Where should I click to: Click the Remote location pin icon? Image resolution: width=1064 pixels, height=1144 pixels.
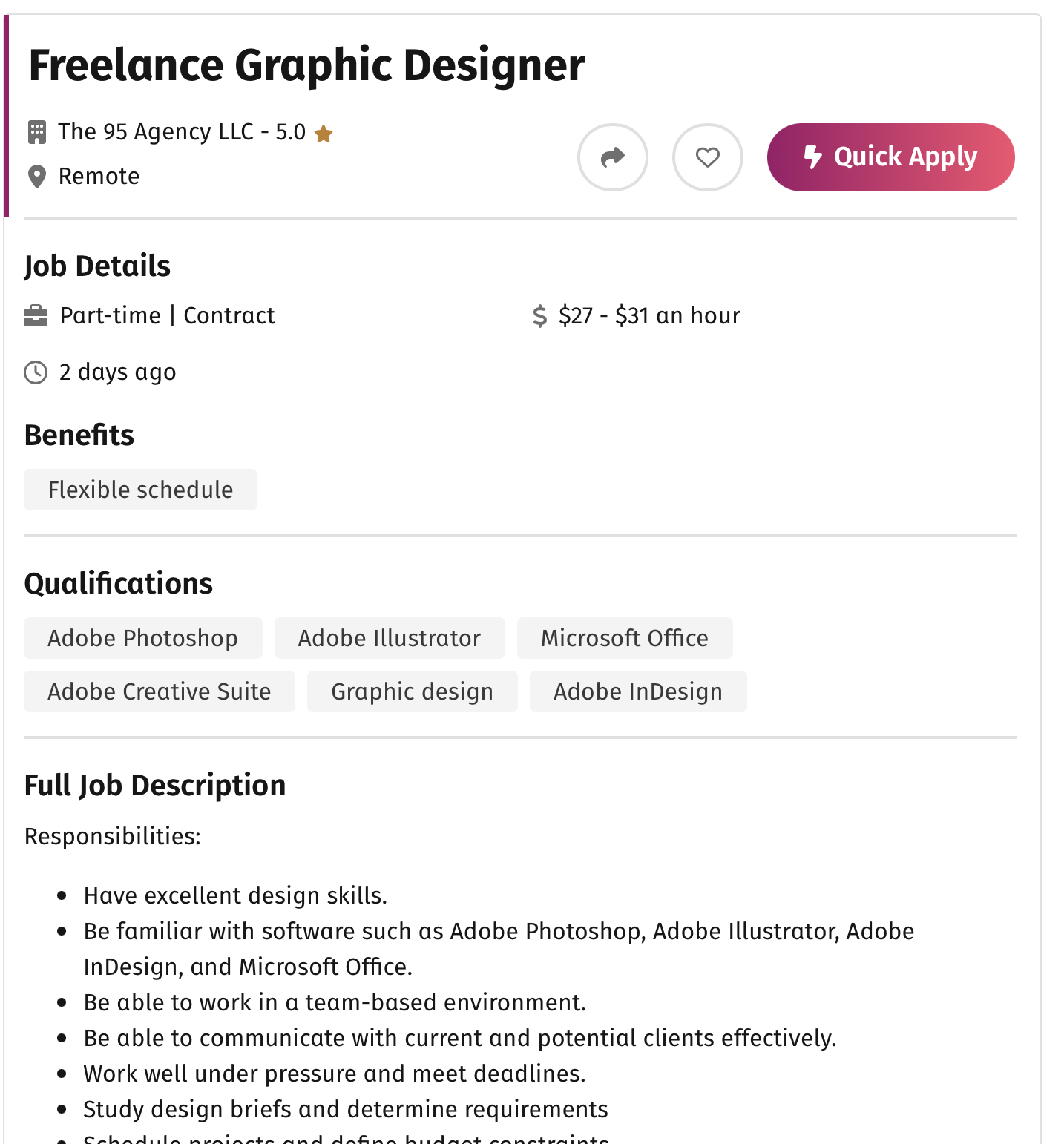tap(36, 177)
